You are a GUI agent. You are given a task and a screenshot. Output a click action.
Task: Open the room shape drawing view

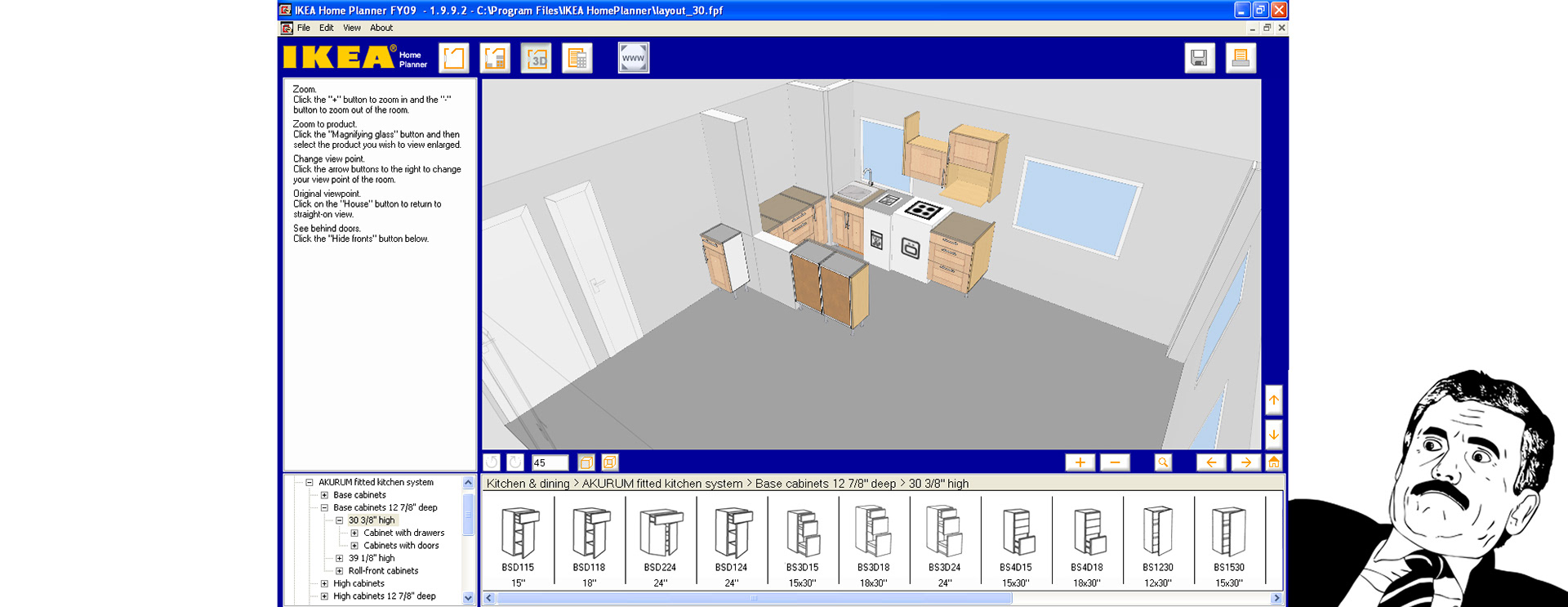pyautogui.click(x=454, y=58)
